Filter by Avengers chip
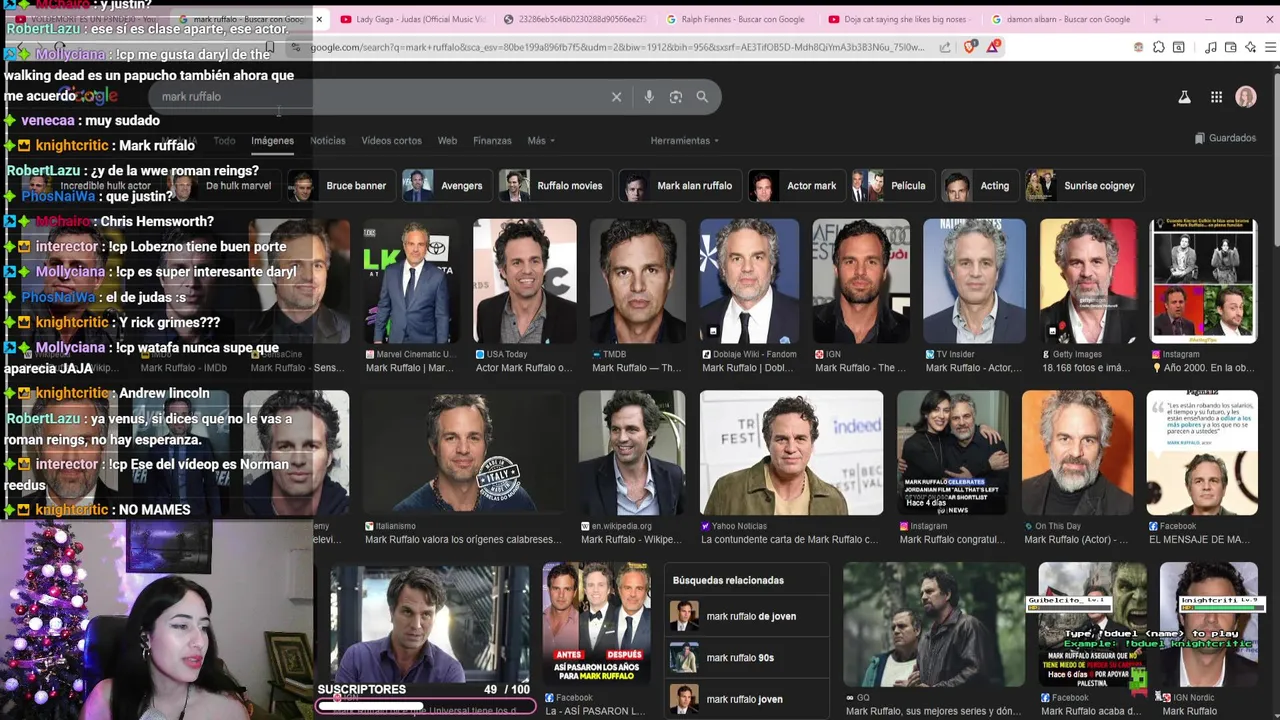Screen dimensions: 1280x720 pos(446,185)
